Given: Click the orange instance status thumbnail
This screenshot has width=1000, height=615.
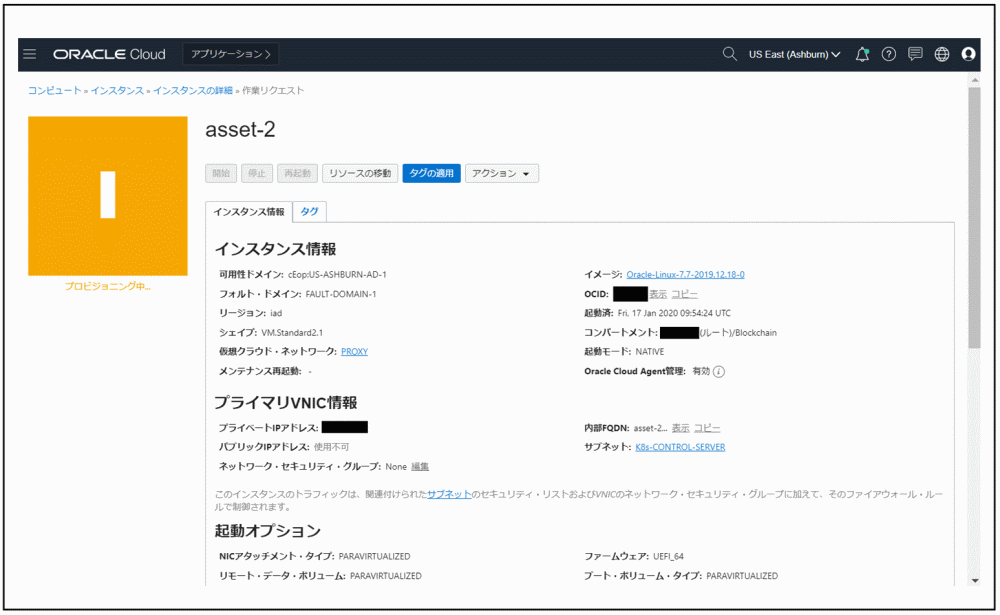Looking at the screenshot, I should pos(108,196).
